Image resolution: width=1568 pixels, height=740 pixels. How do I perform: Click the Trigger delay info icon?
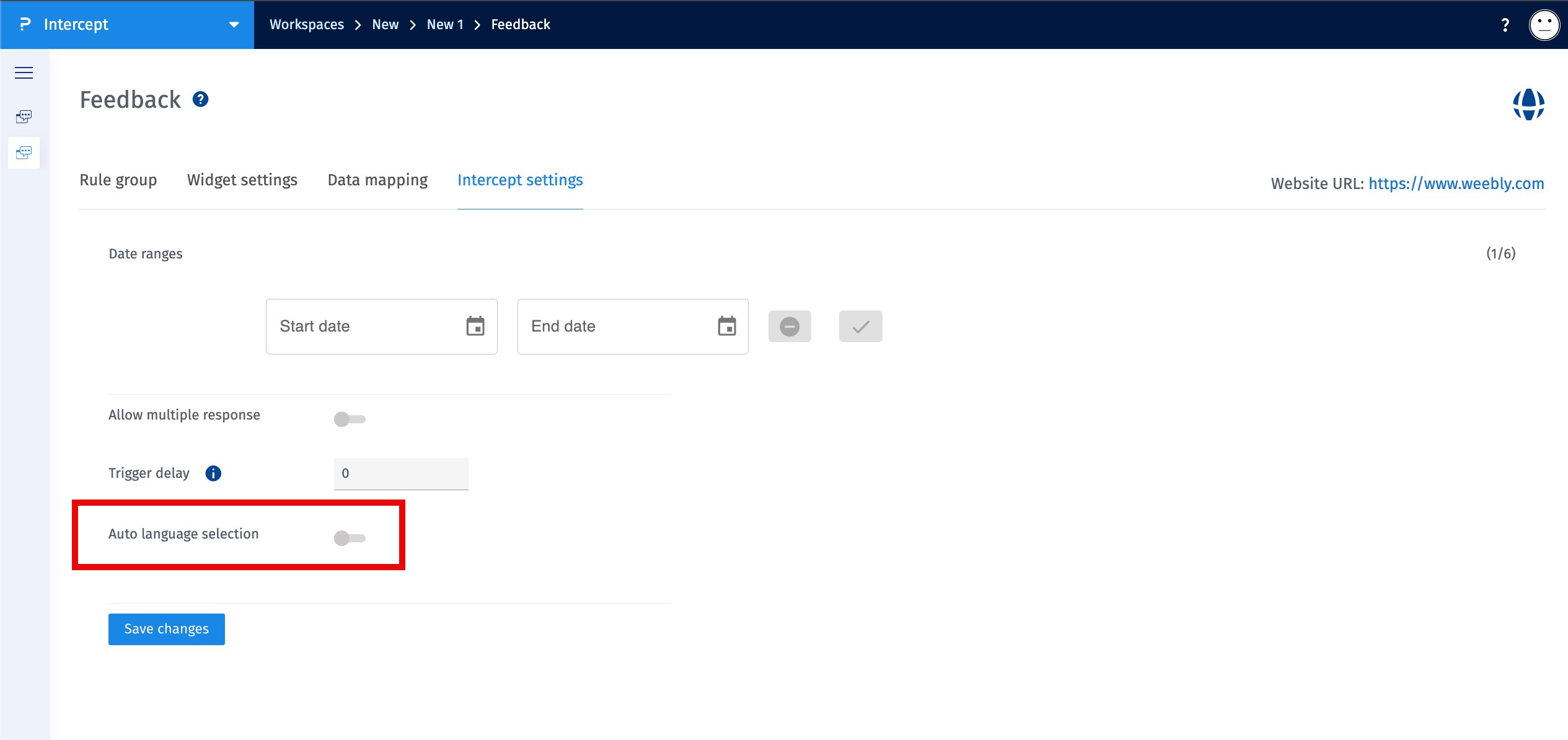[x=213, y=474]
